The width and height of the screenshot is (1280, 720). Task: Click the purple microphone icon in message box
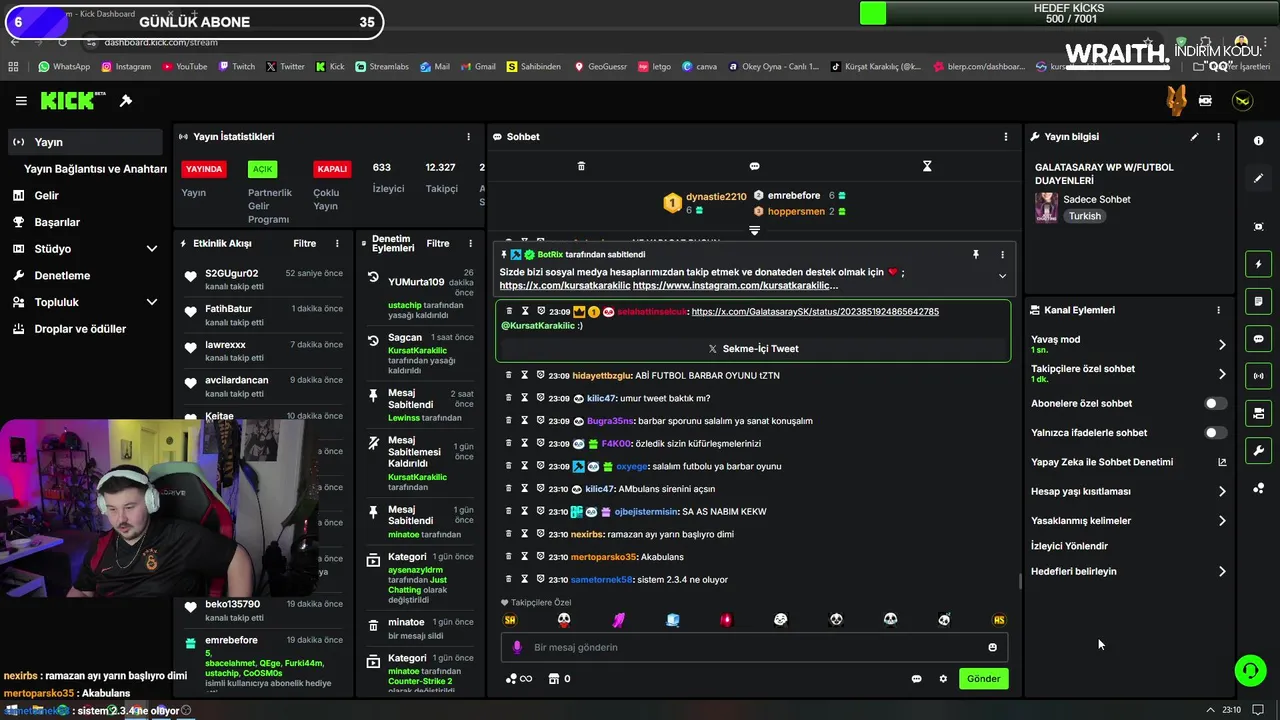click(x=517, y=647)
